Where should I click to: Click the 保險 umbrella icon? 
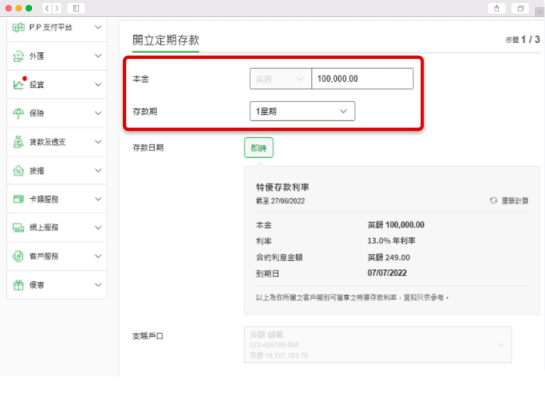coord(18,113)
